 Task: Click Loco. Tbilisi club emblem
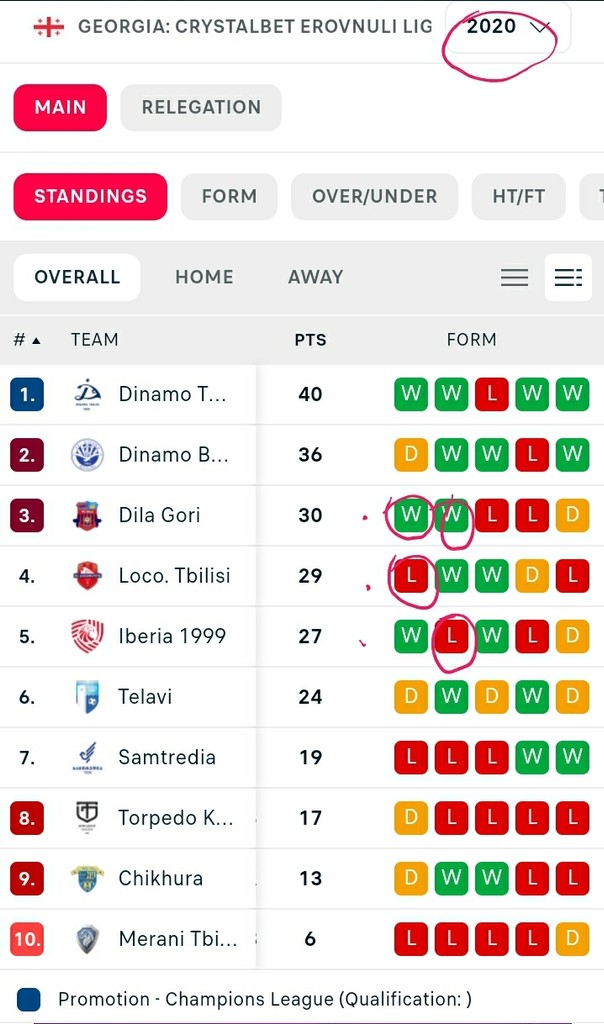pyautogui.click(x=87, y=576)
